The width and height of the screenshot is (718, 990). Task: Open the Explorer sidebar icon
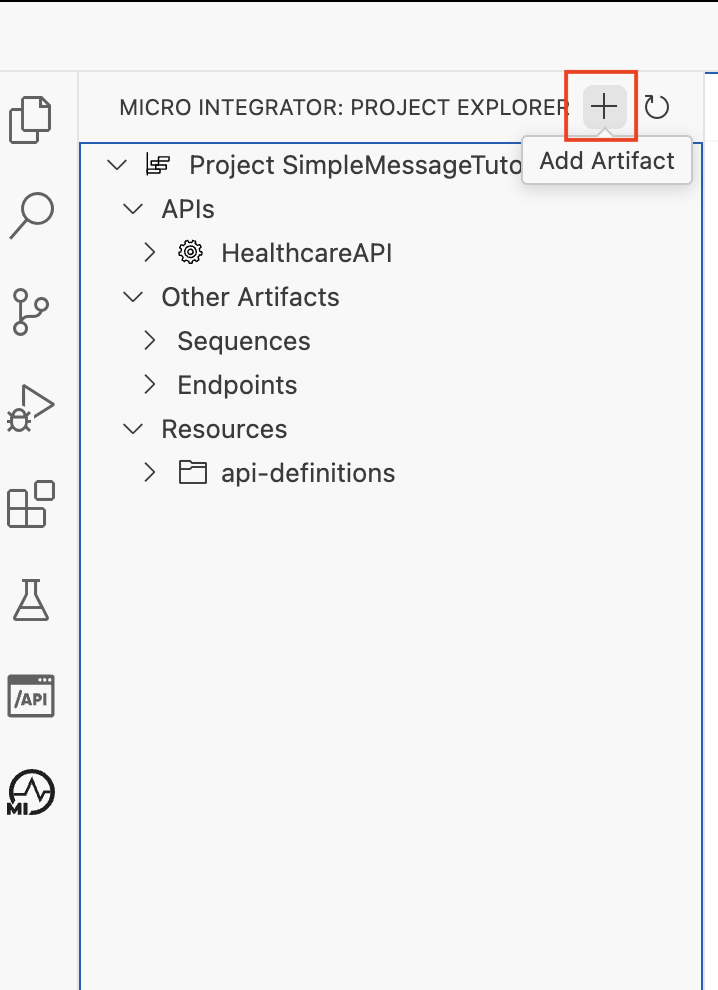point(31,118)
